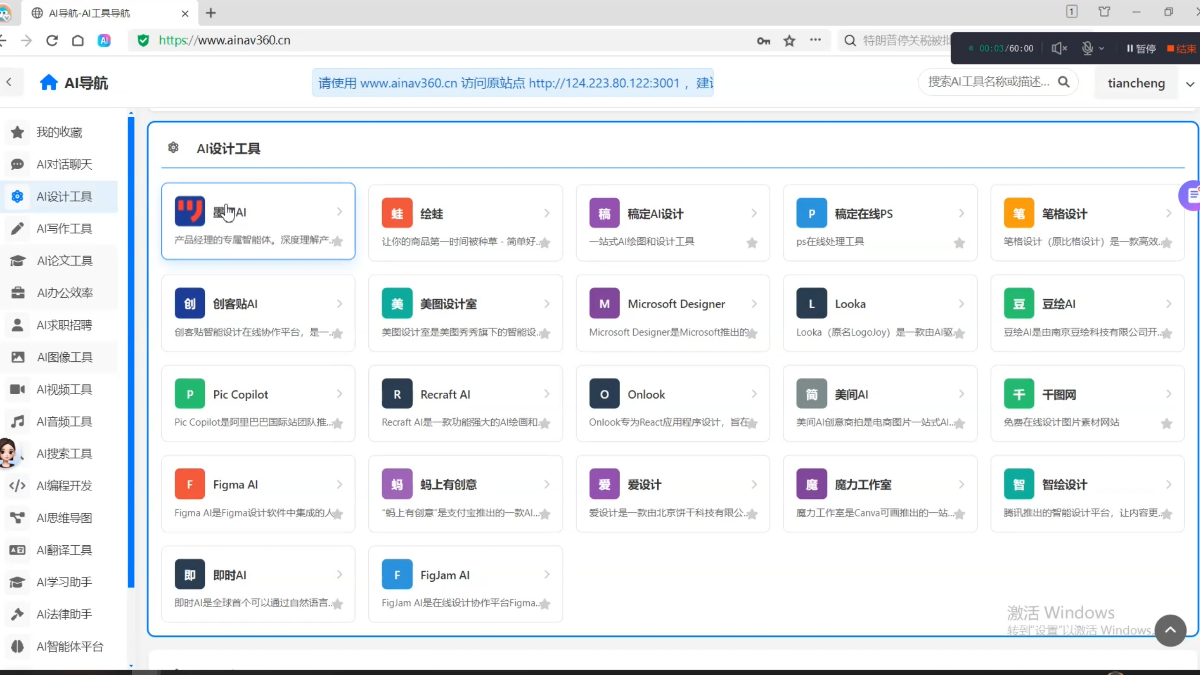Open the 智绘设计 tool card
The height and width of the screenshot is (675, 1200).
pos(1087,493)
